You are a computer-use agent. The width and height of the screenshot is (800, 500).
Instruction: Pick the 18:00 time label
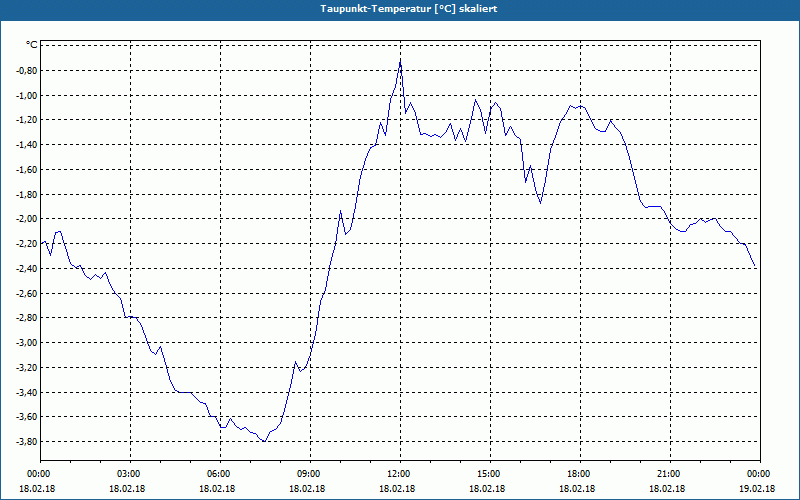(x=580, y=474)
